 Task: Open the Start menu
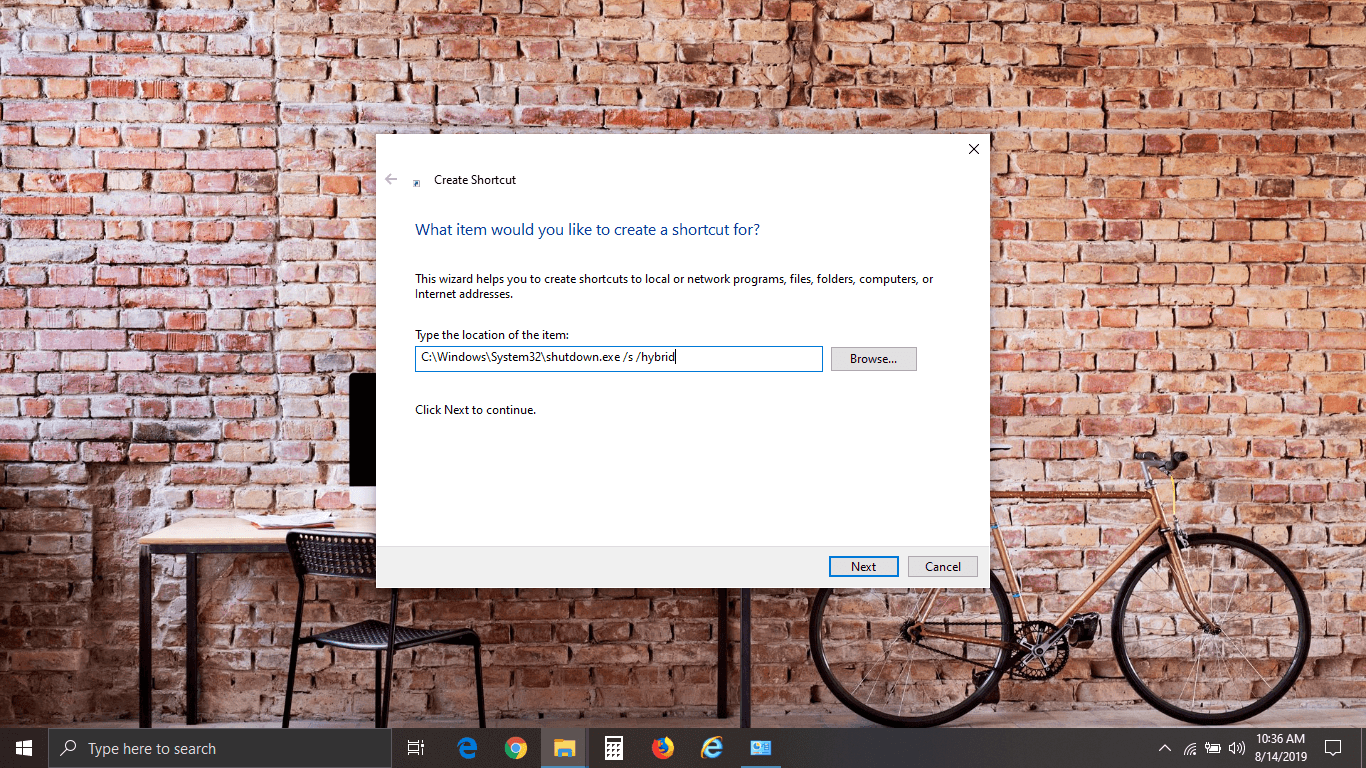coord(22,747)
